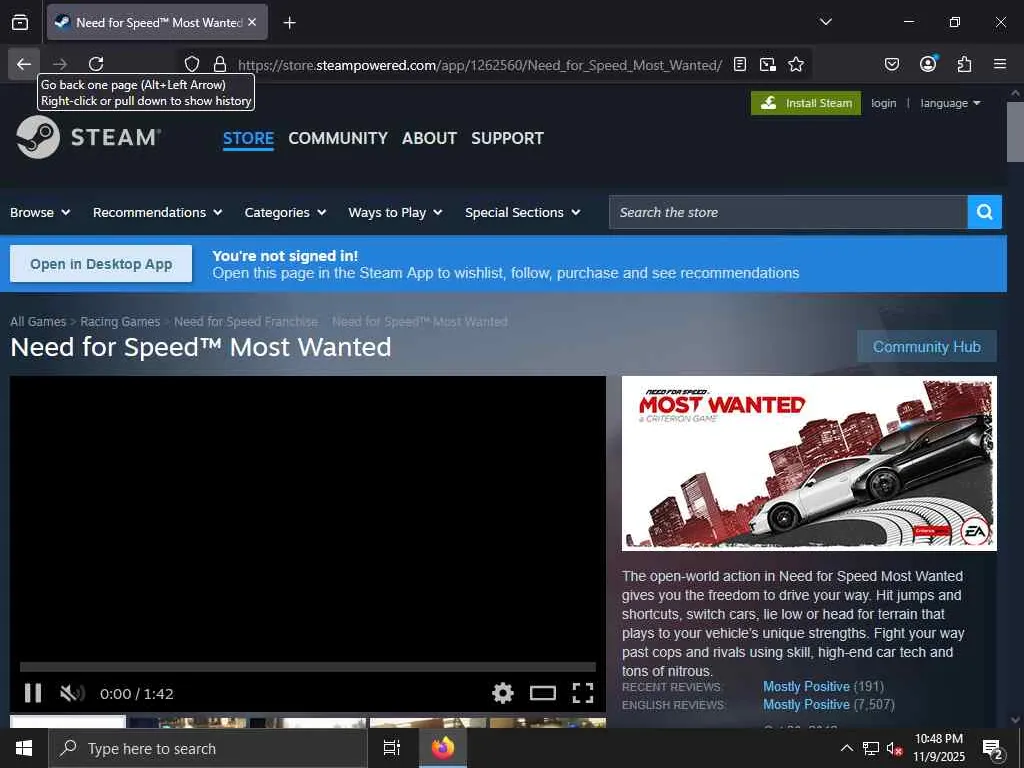
Task: Open the taskbar clock and date
Action: tap(938, 748)
